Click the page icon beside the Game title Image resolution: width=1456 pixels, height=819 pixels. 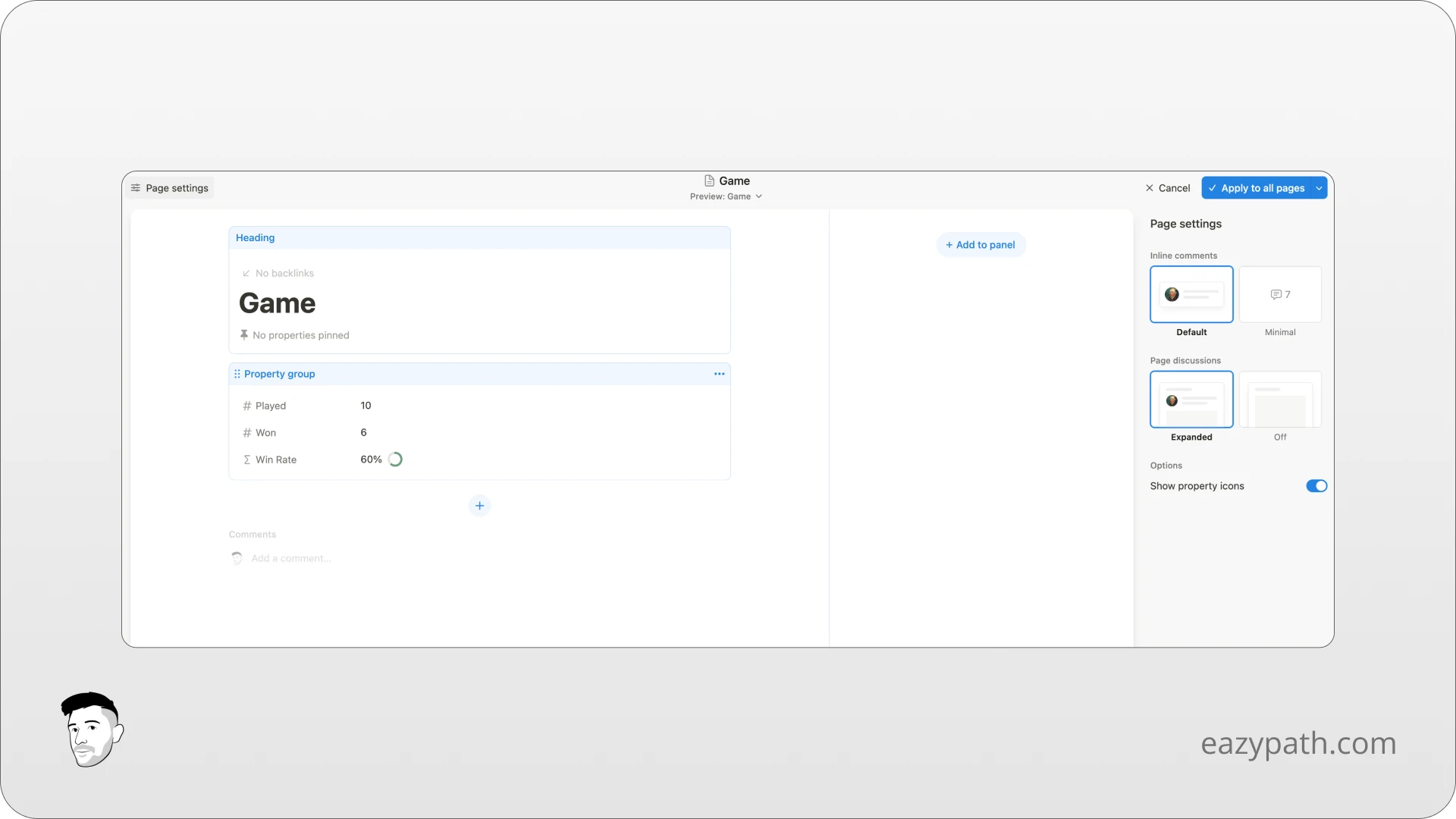[x=708, y=180]
